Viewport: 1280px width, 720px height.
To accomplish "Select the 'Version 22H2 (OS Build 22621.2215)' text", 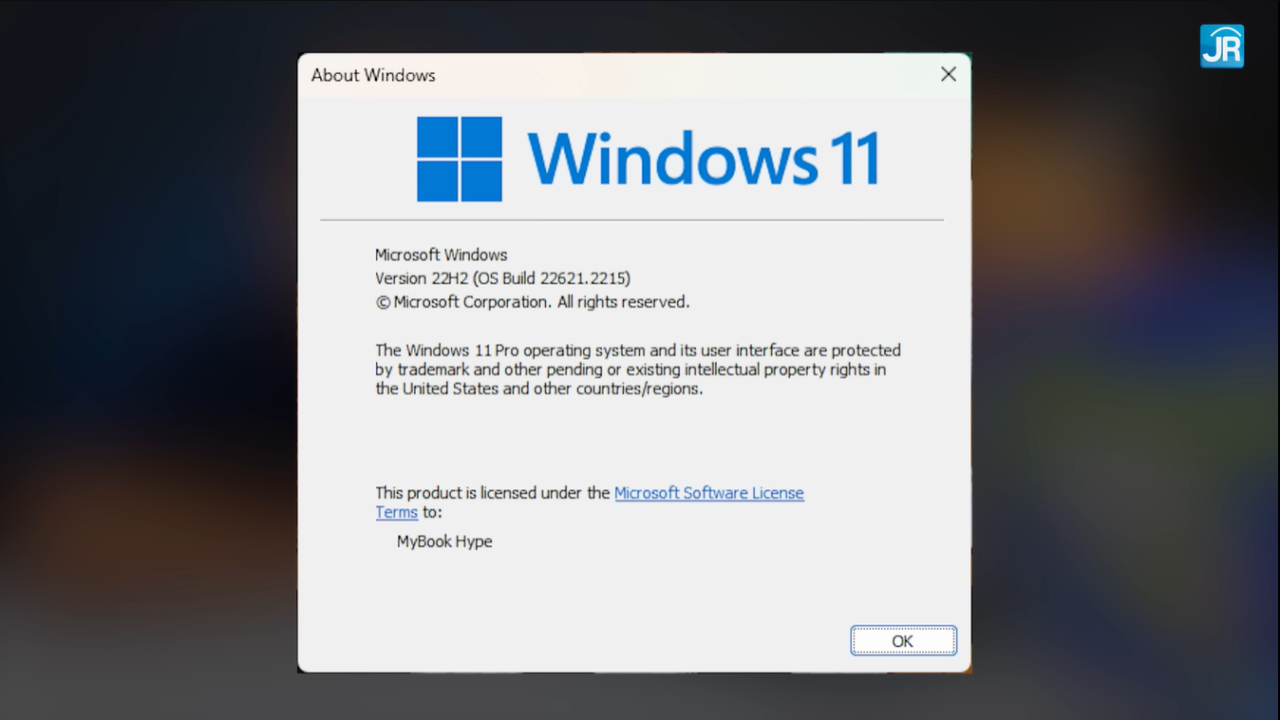I will tap(503, 278).
